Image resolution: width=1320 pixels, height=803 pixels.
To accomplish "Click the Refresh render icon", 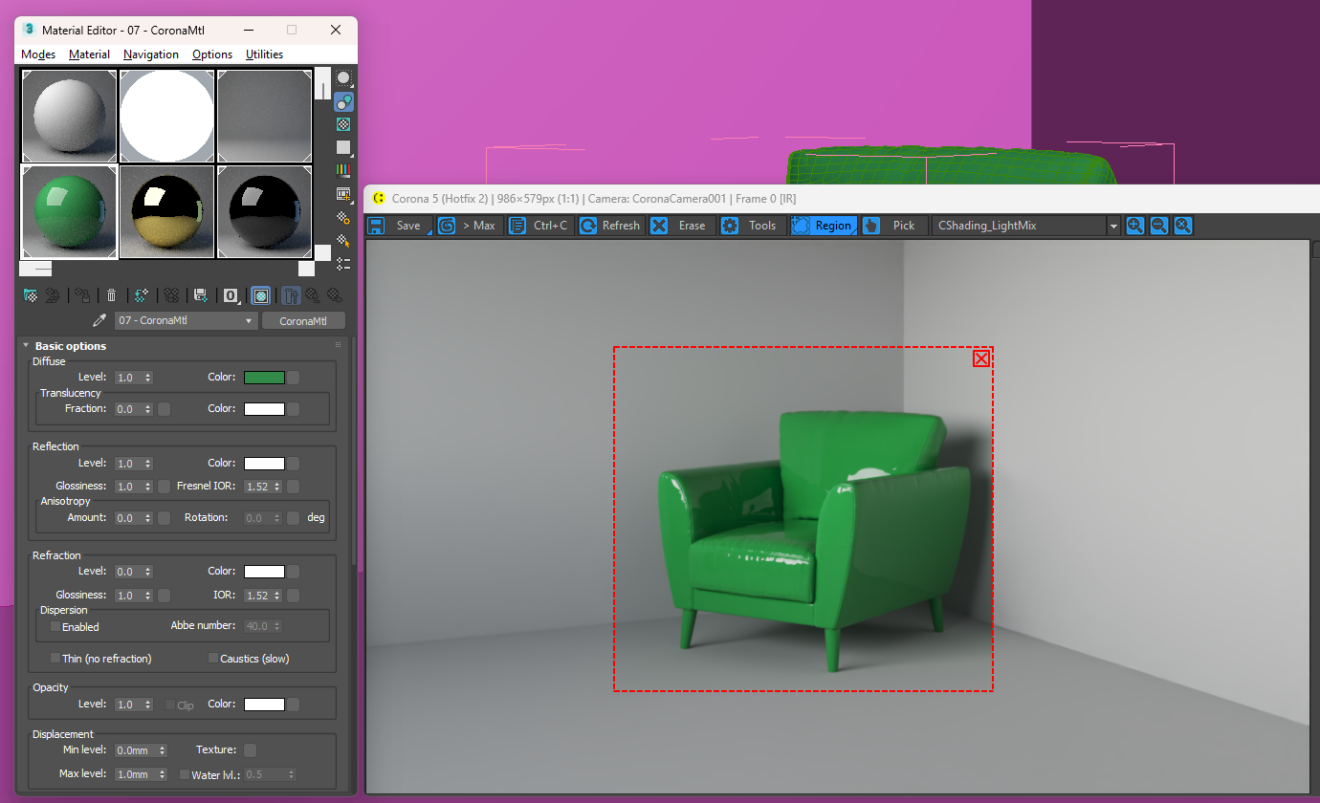I will click(x=588, y=226).
